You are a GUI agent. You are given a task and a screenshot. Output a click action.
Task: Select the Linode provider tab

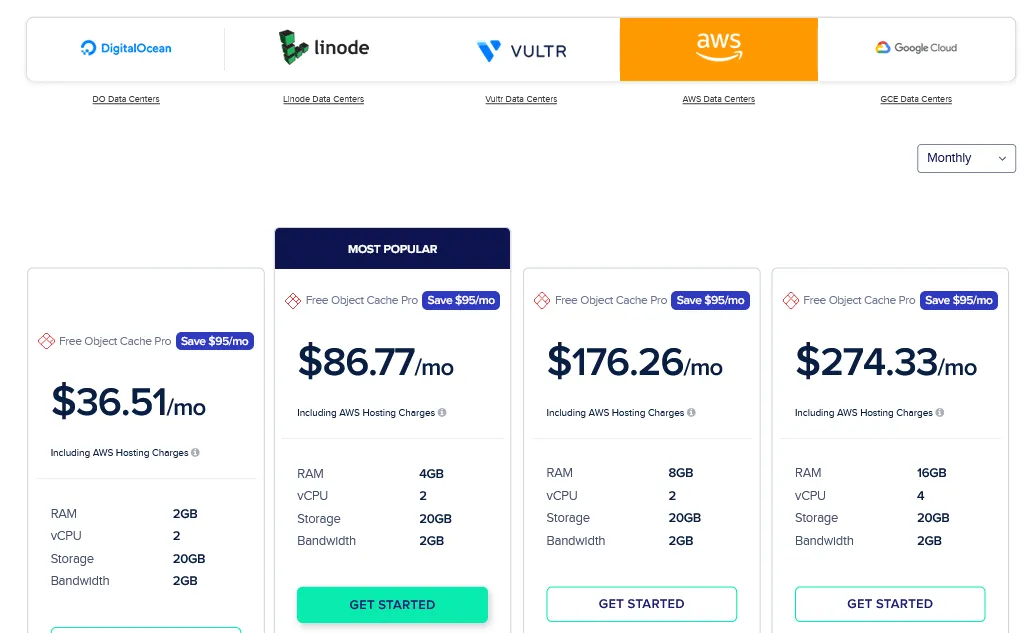point(323,46)
